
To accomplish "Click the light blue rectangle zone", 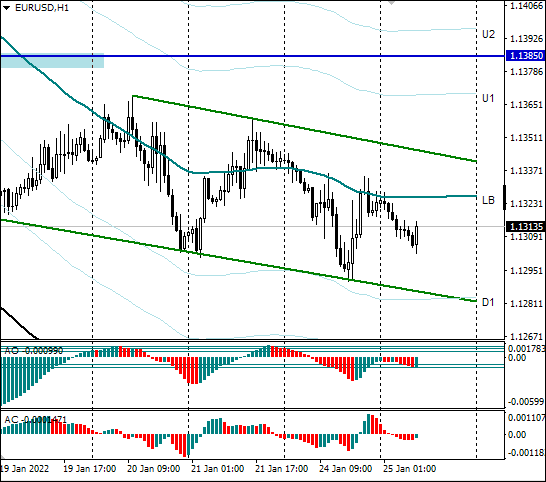I will click(52, 61).
